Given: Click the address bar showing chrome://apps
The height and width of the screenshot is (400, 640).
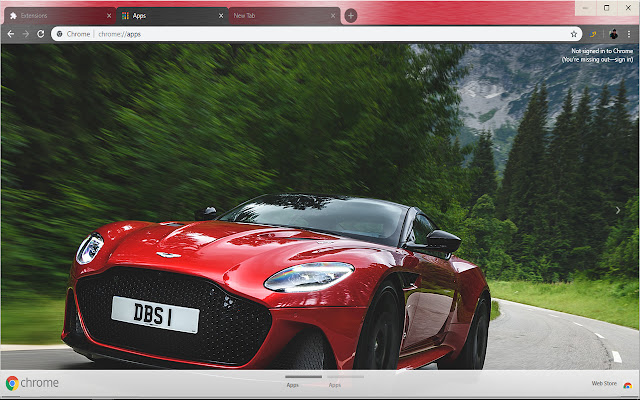Looking at the screenshot, I should tap(300, 33).
